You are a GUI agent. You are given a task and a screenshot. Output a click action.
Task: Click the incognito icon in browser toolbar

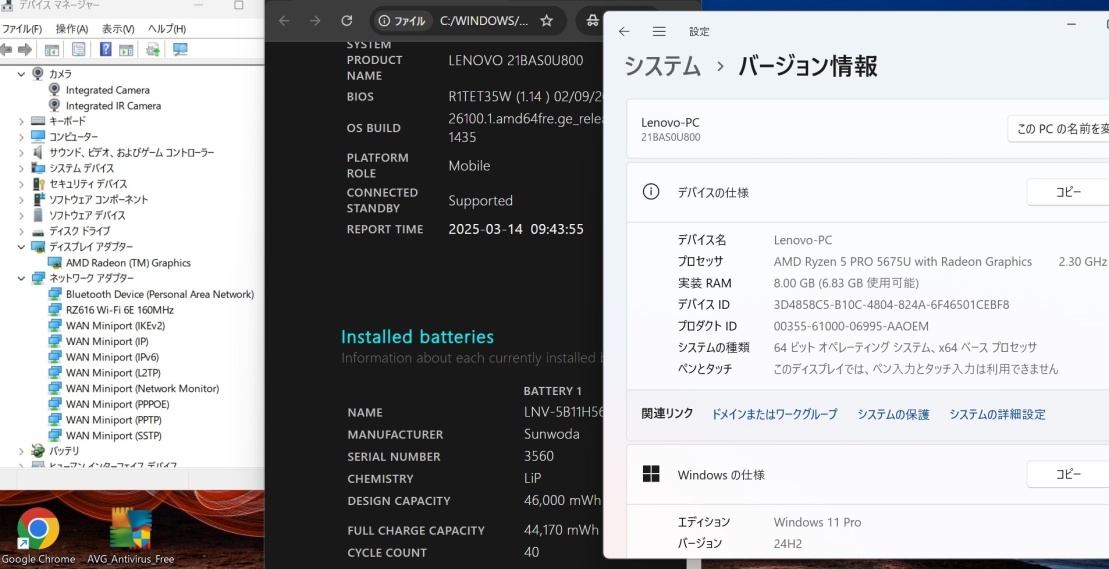(x=593, y=20)
